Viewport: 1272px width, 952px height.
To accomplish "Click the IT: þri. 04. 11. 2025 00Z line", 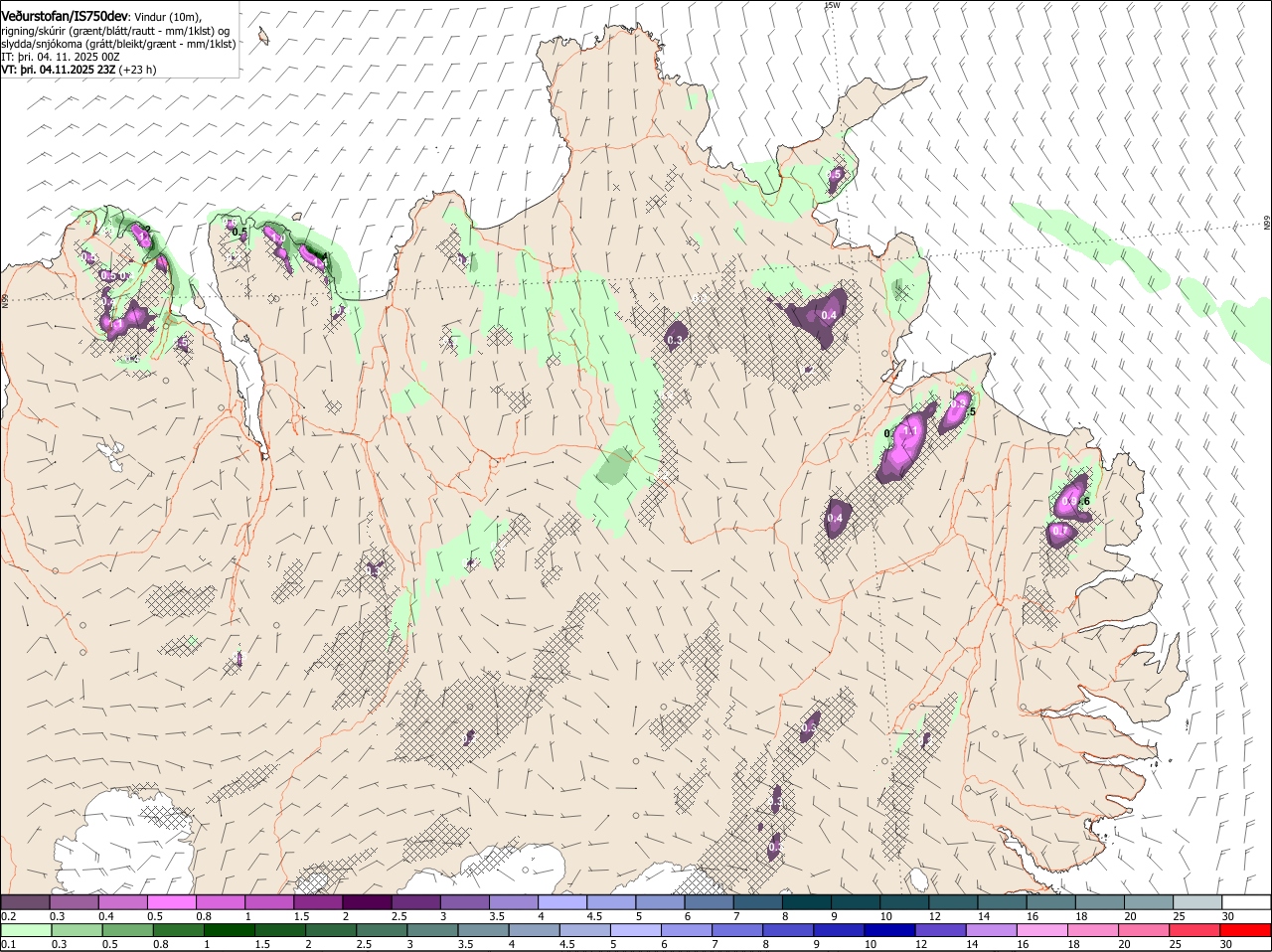I will pyautogui.click(x=61, y=57).
